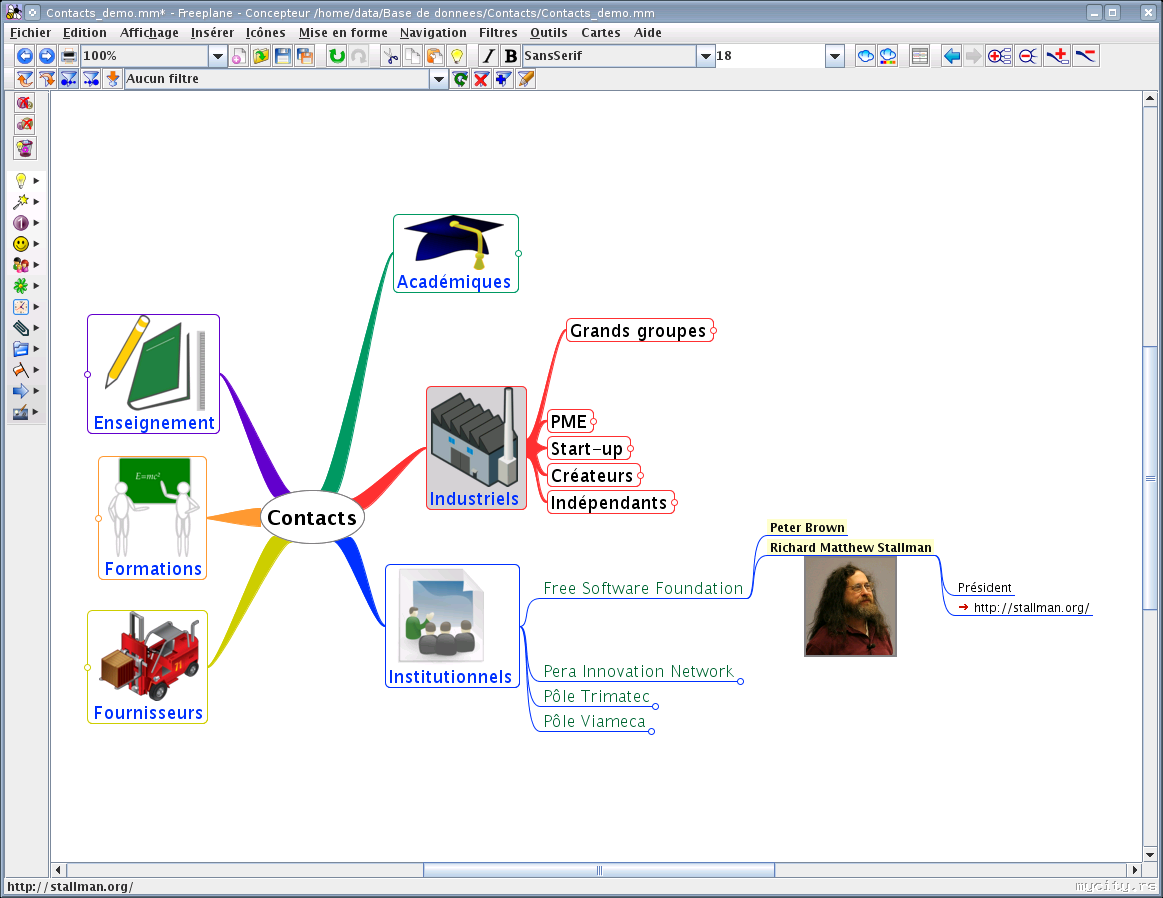Image resolution: width=1163 pixels, height=898 pixels.
Task: Open the properties panel table icon
Action: 920,56
